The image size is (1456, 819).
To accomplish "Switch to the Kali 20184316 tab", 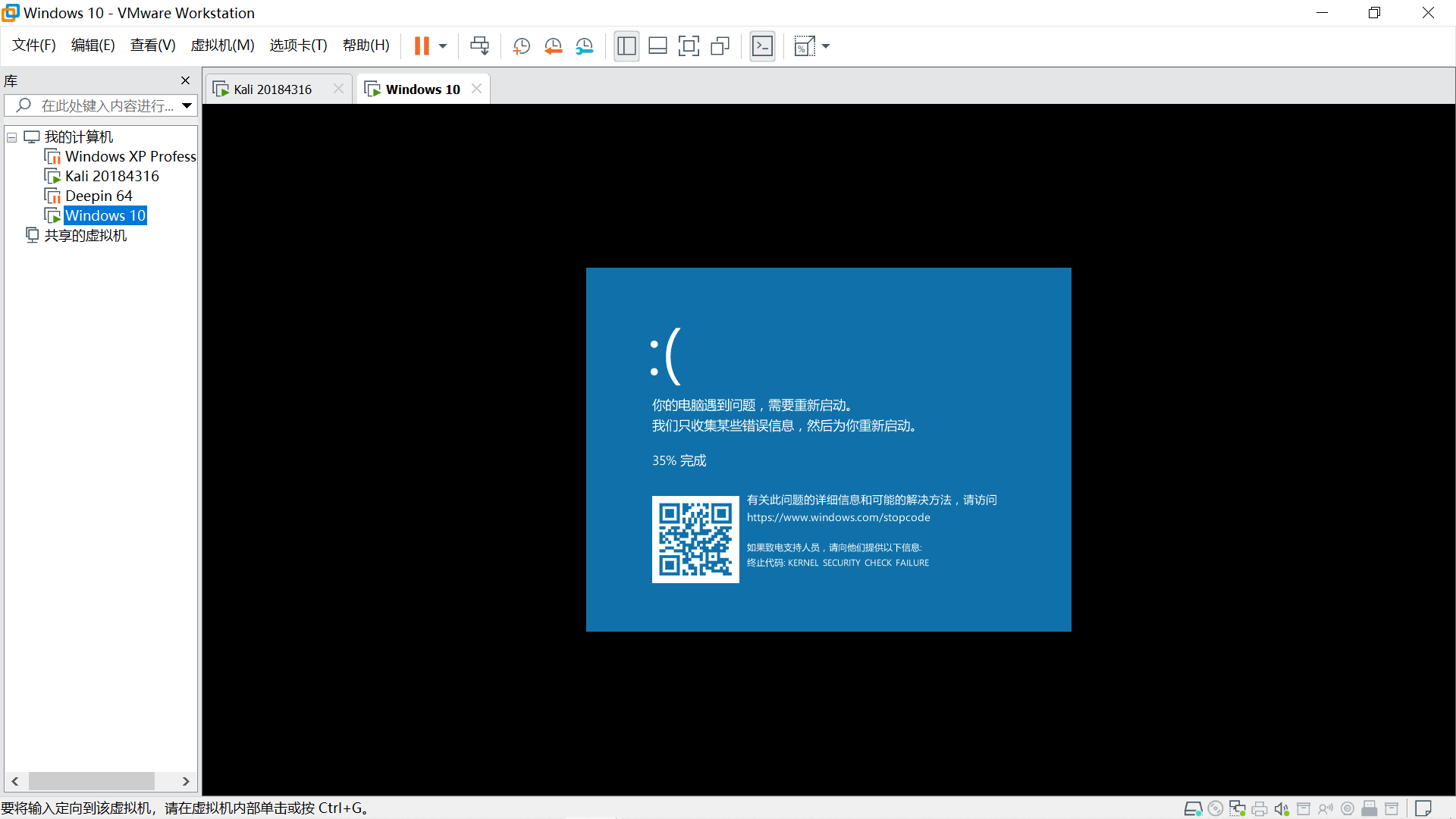I will (272, 89).
